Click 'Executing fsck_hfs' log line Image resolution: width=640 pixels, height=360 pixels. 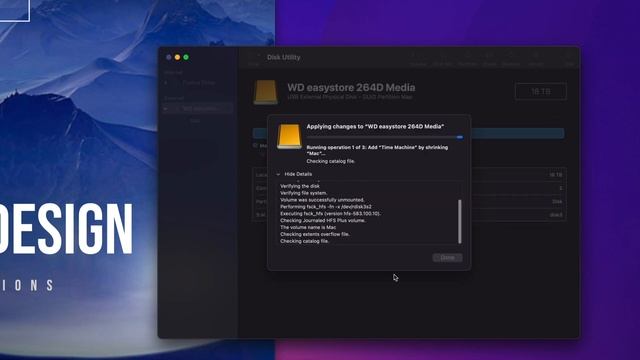[x=330, y=213]
